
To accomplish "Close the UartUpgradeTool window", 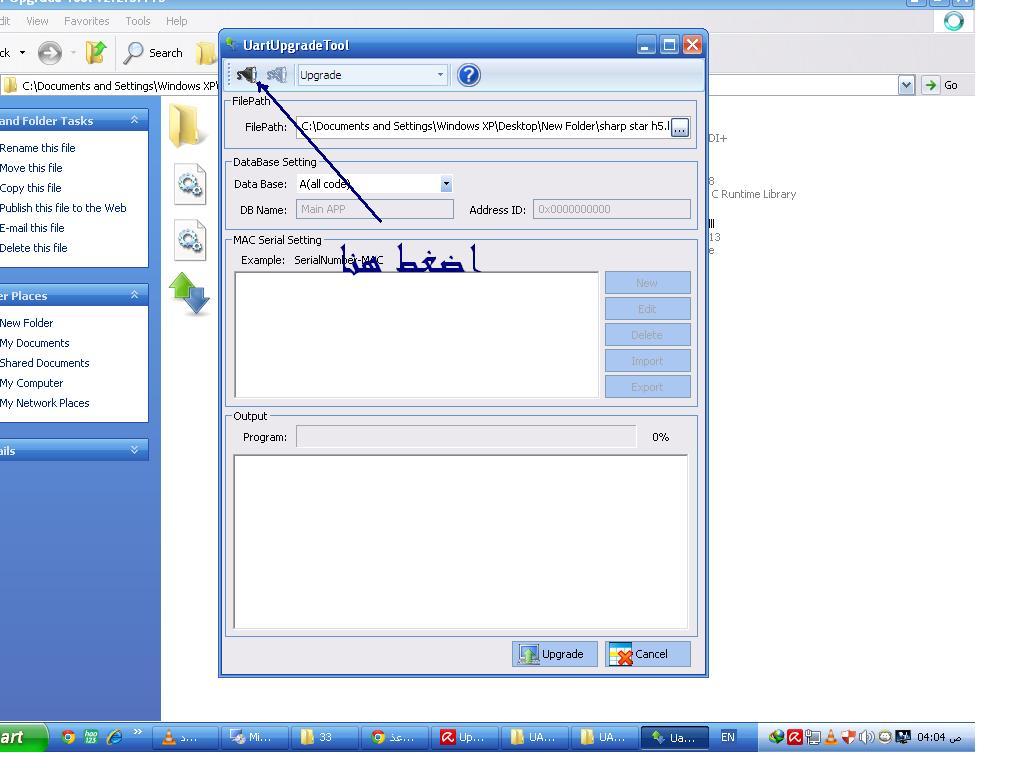I will point(692,45).
